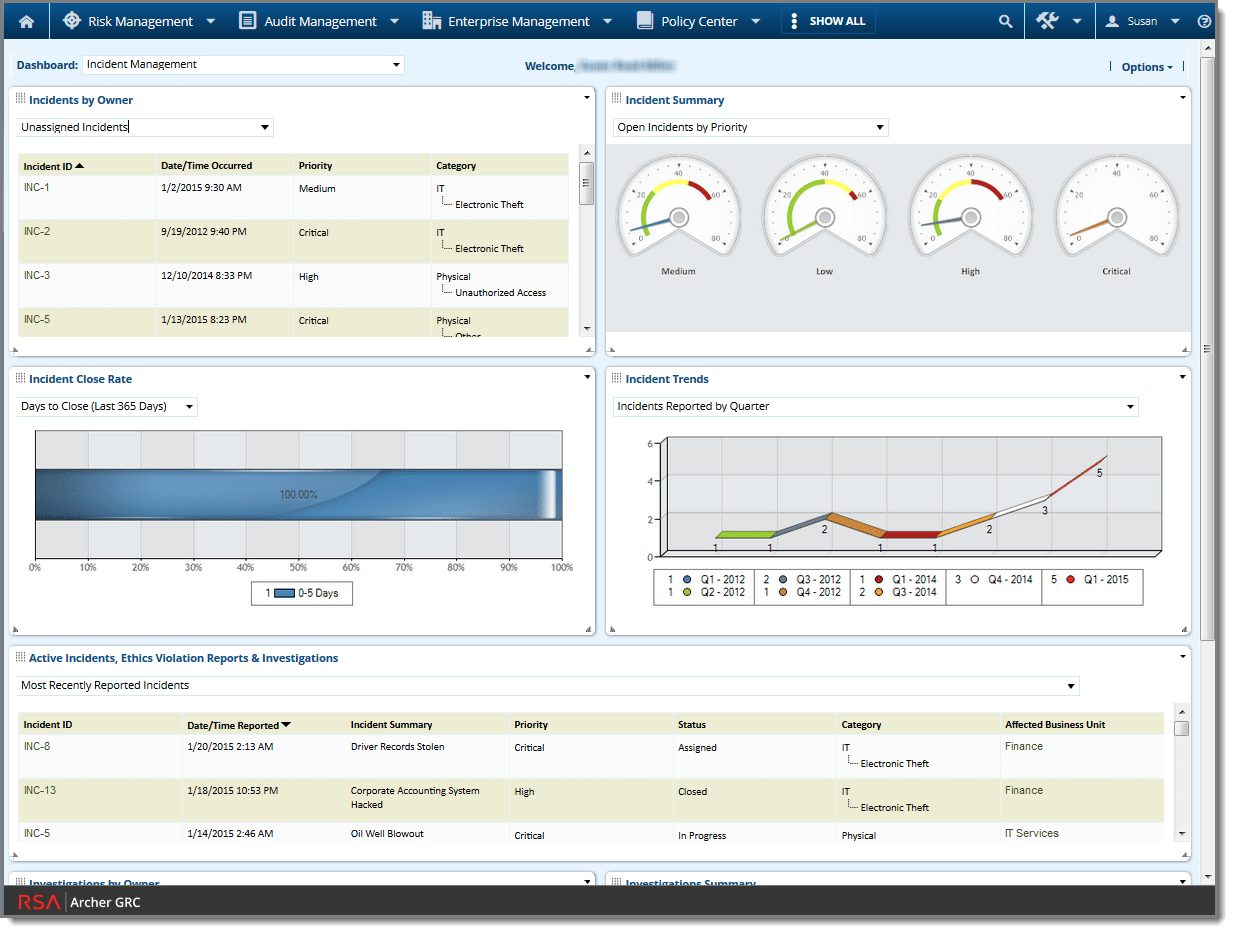Image resolution: width=1233 pixels, height=933 pixels.
Task: Open the global search magnifier icon
Action: 1004,20
